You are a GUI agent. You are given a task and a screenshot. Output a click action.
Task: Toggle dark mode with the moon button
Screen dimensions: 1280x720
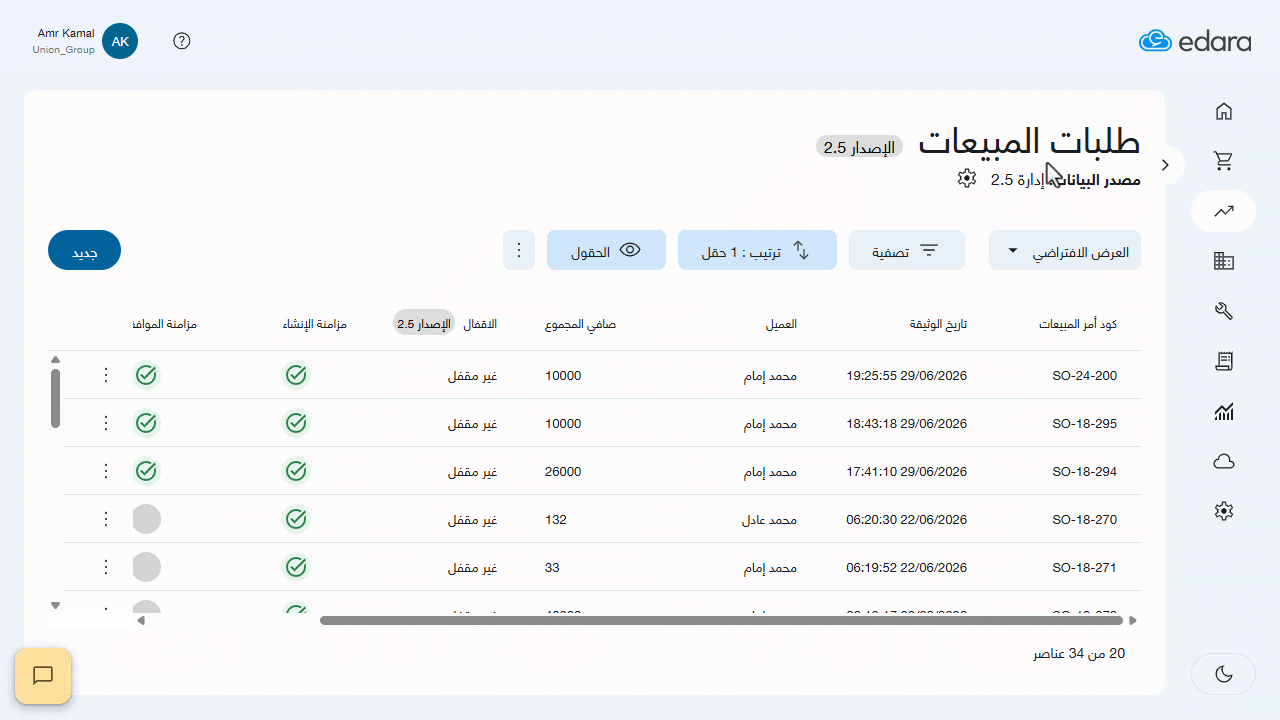point(1223,674)
